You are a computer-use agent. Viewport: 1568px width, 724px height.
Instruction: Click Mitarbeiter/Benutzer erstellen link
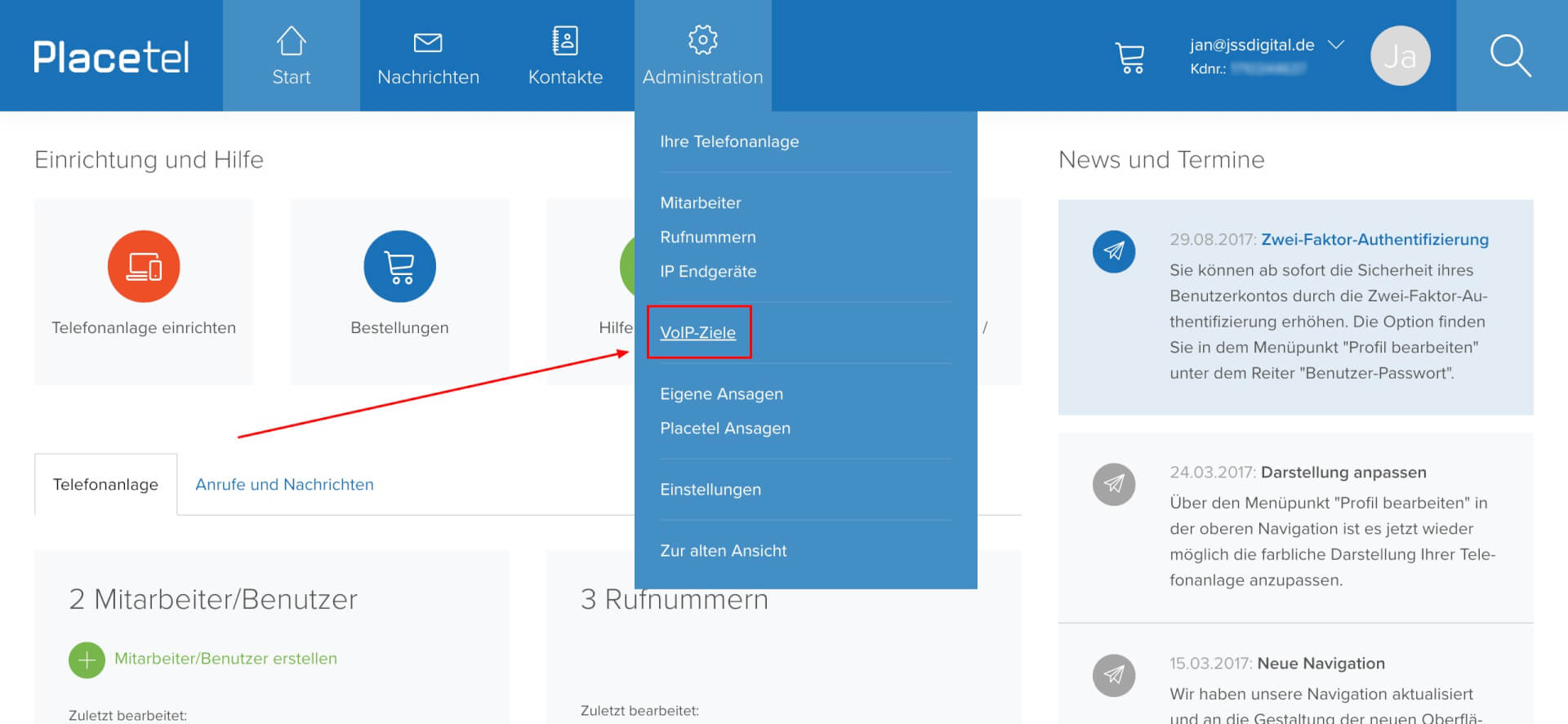tap(225, 658)
